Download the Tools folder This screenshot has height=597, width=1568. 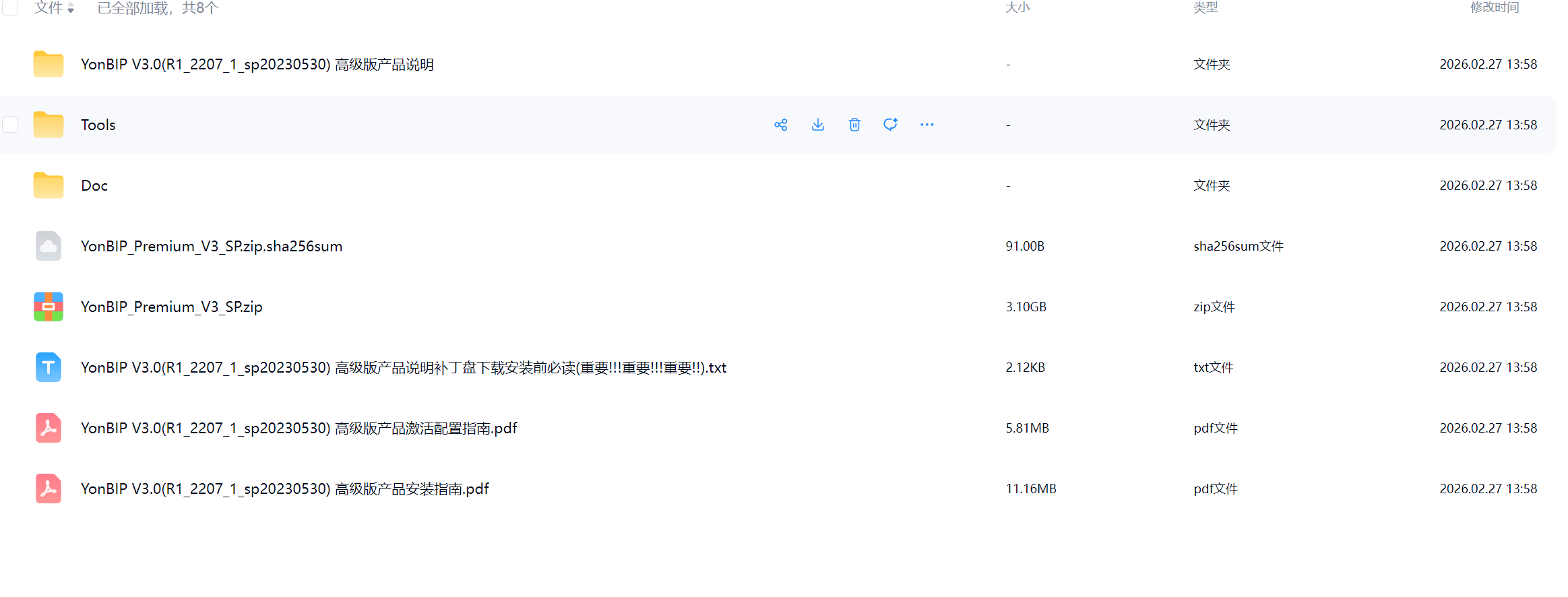coord(817,125)
